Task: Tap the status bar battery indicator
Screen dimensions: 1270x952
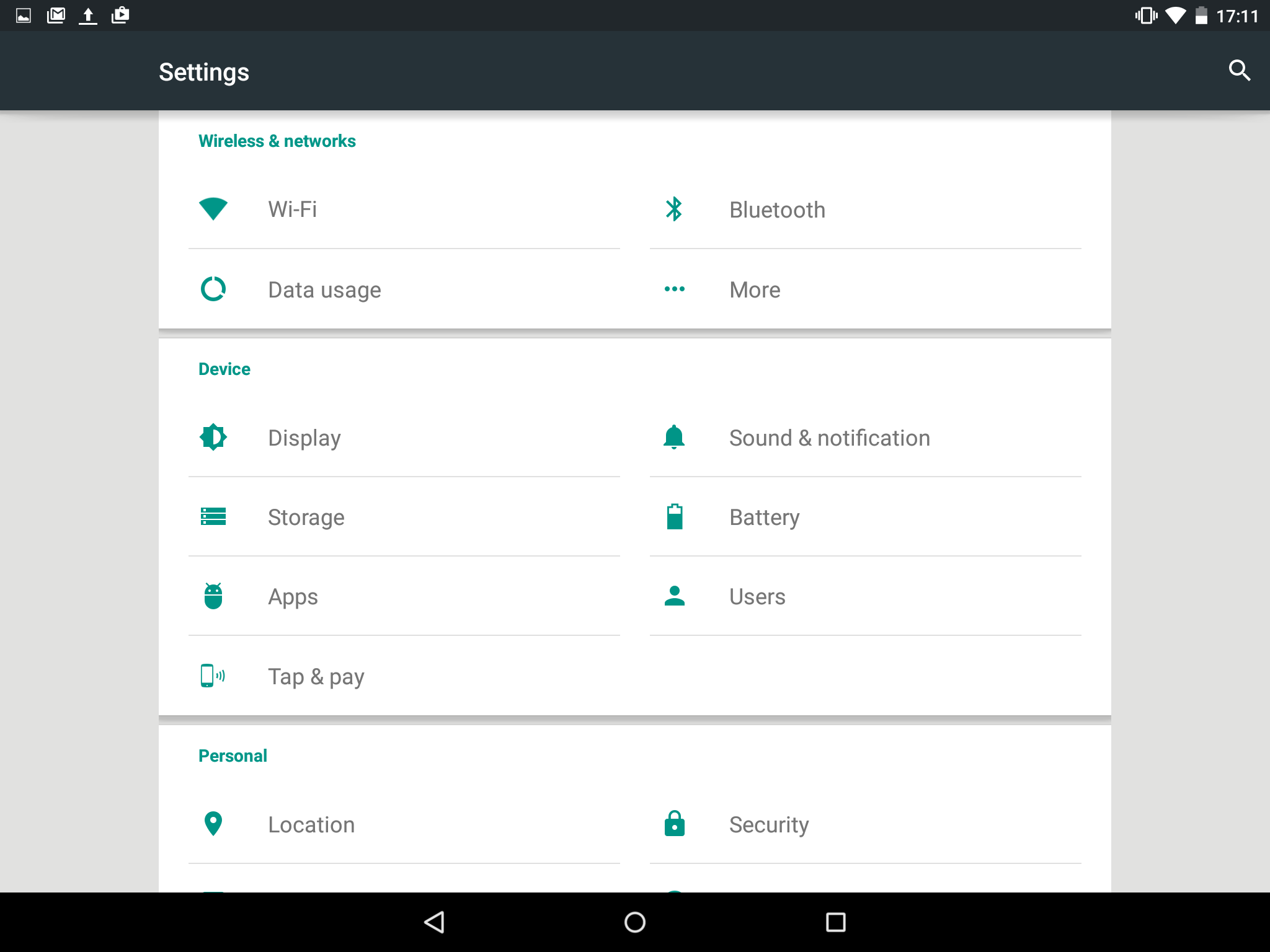Action: (1201, 15)
